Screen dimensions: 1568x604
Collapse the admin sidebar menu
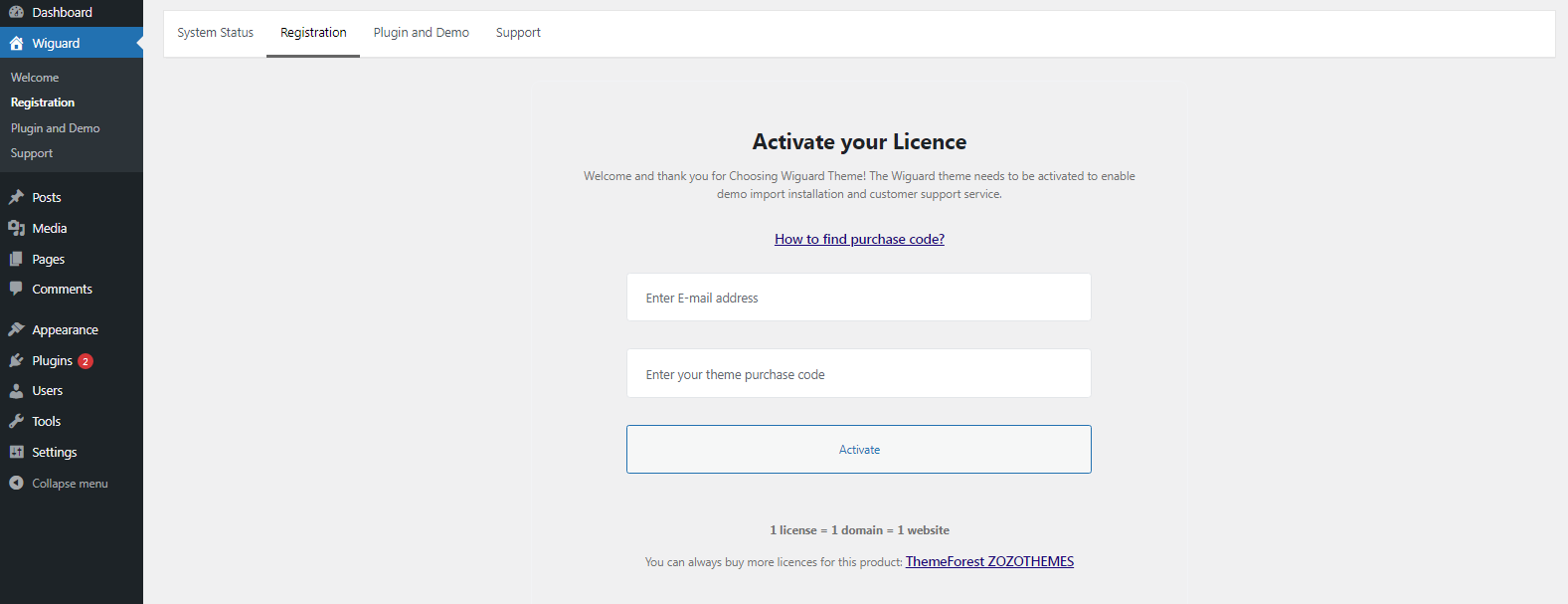click(59, 484)
